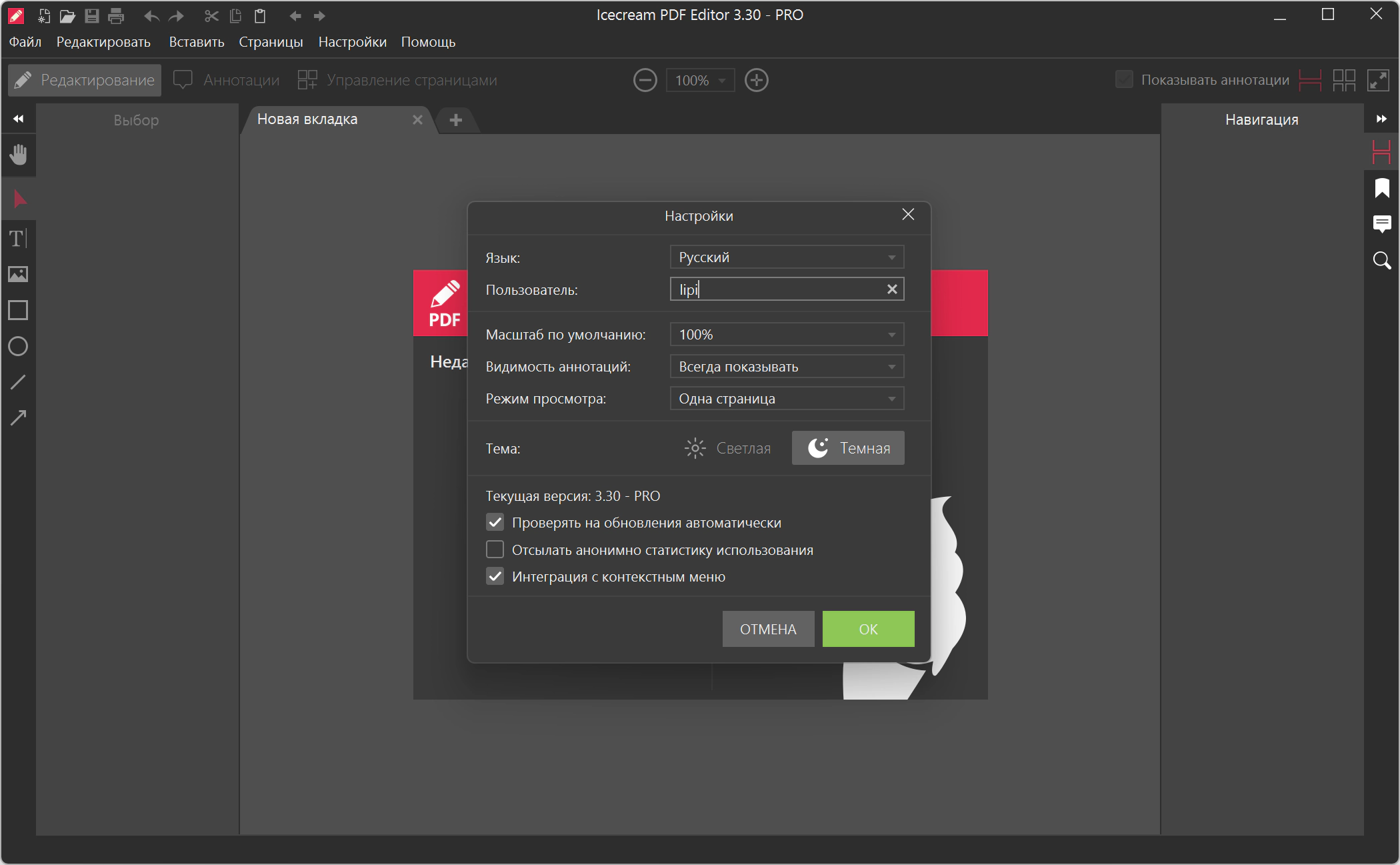The height and width of the screenshot is (865, 1400).
Task: Open the bookmarks navigation panel
Action: pyautogui.click(x=1381, y=188)
